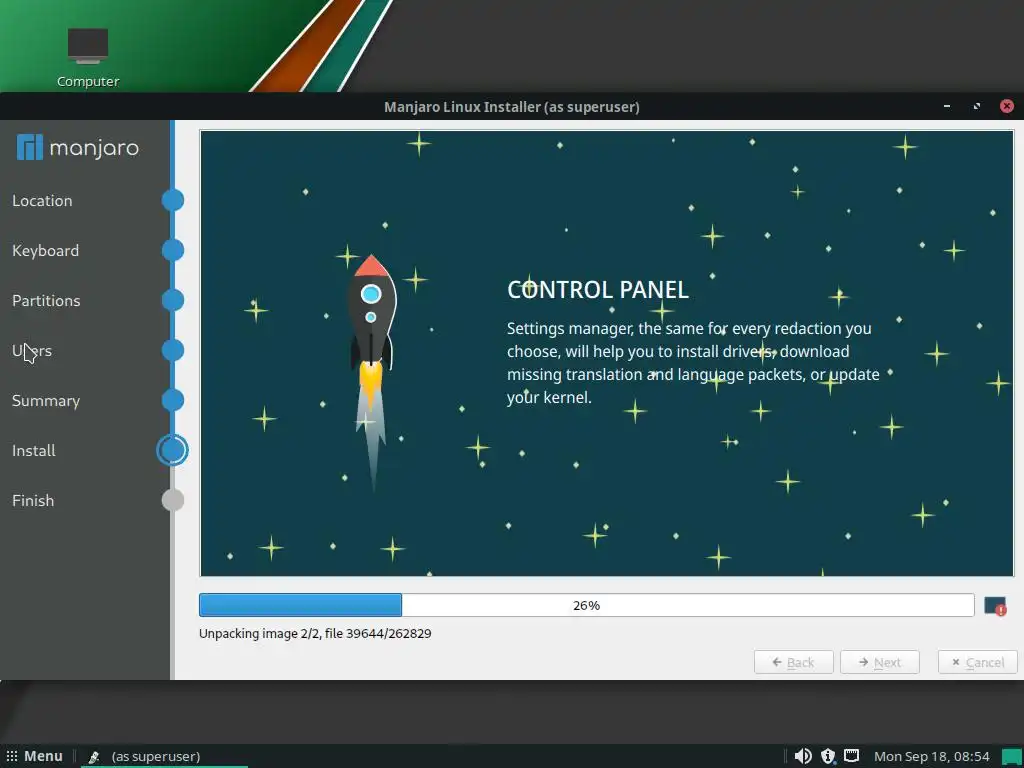Click the grey Finish step circle
Viewport: 1024px width, 768px height.
[172, 500]
